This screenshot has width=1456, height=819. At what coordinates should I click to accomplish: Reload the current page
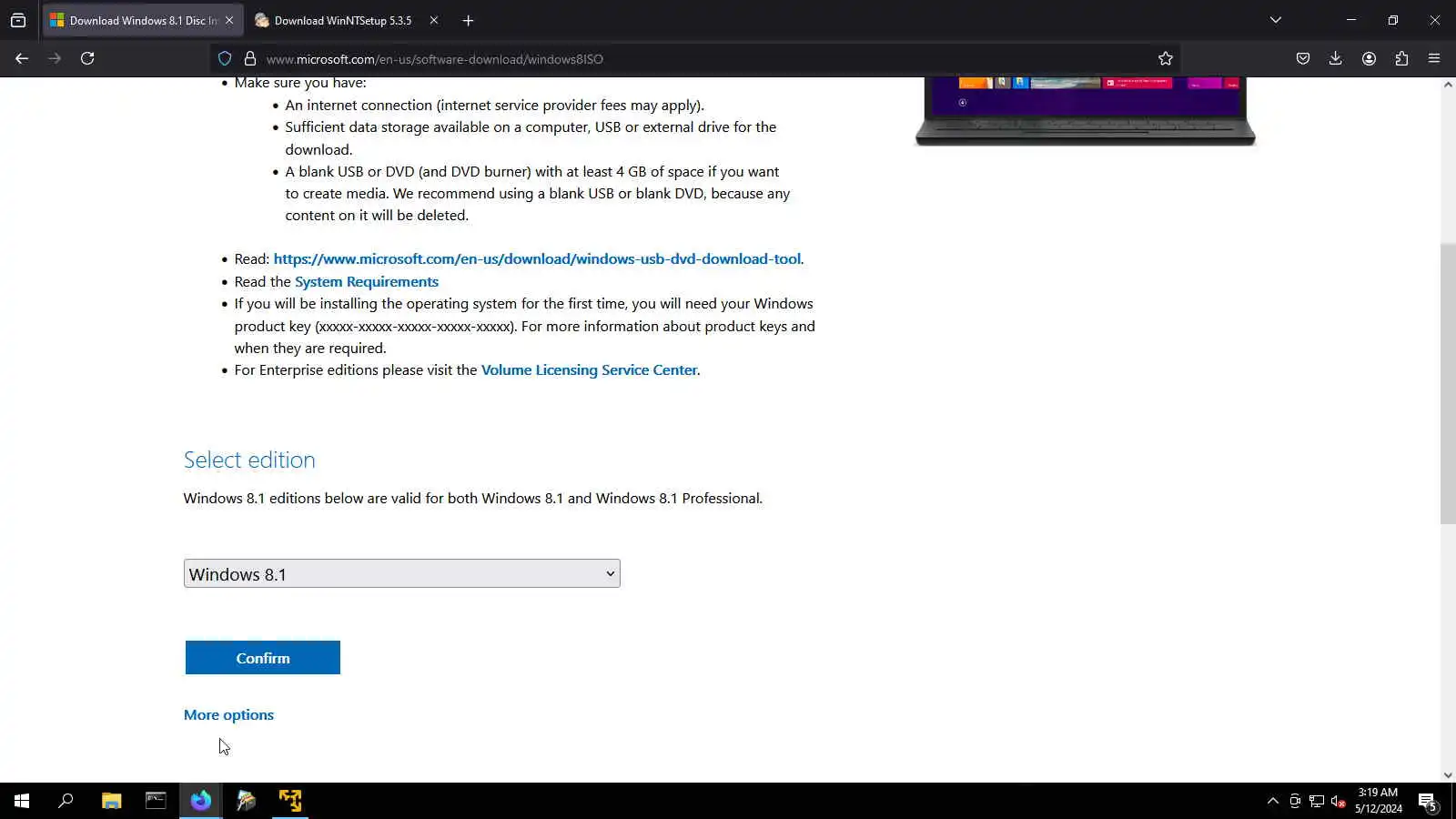tap(87, 58)
